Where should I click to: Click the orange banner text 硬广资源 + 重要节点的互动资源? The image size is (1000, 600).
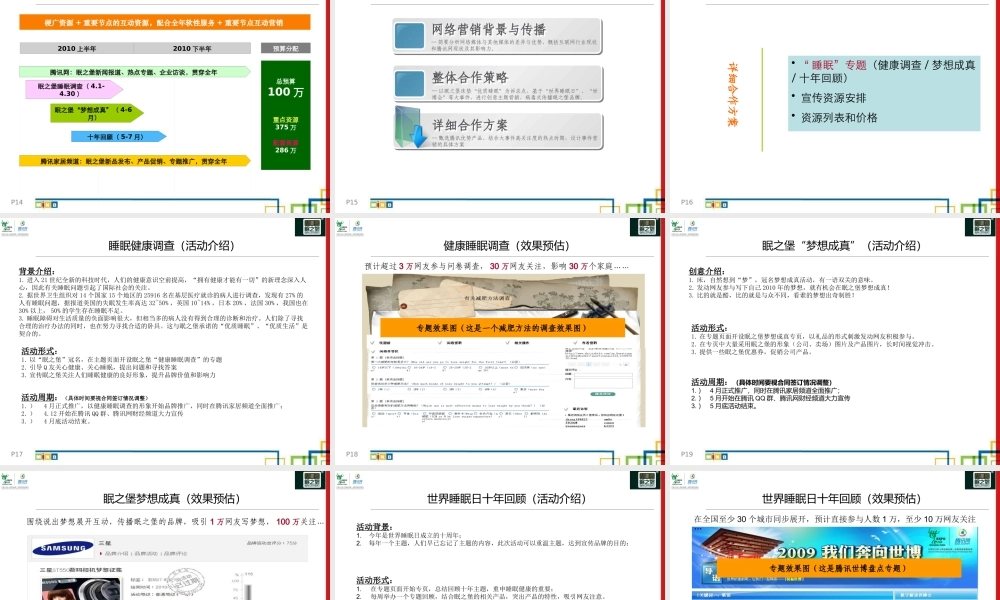165,22
